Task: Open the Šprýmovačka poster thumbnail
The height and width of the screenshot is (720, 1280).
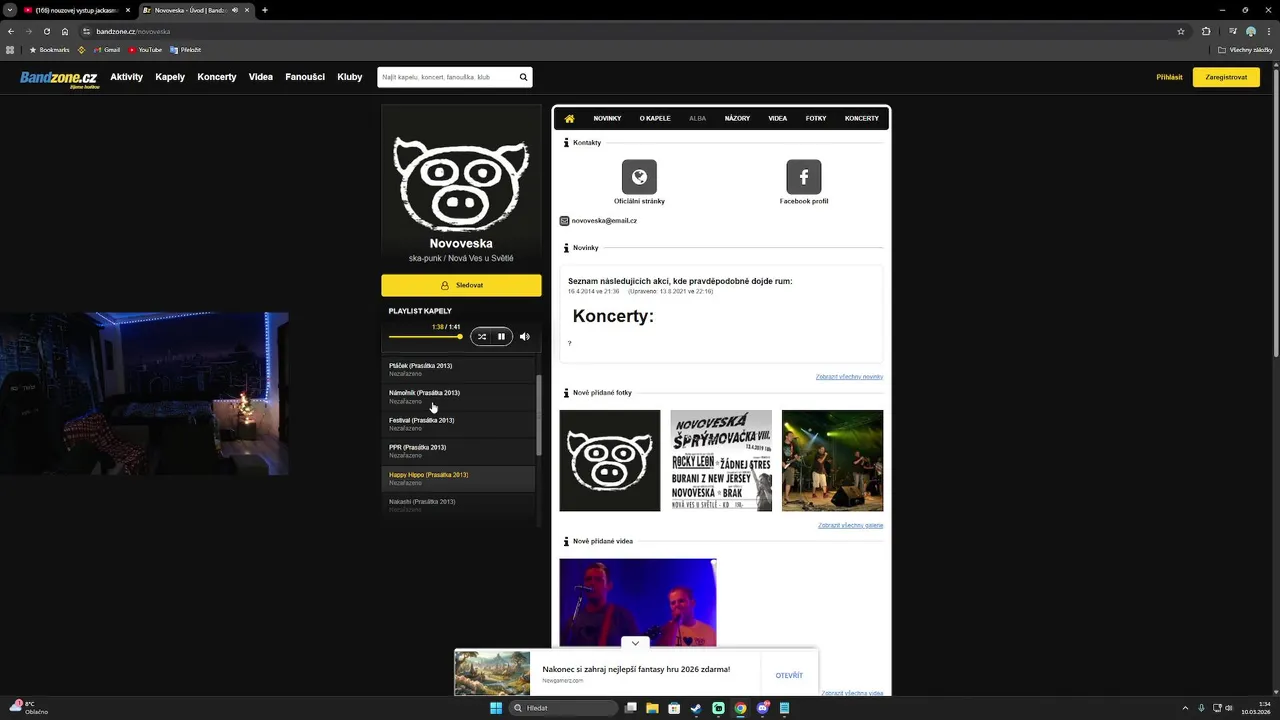Action: click(x=721, y=461)
